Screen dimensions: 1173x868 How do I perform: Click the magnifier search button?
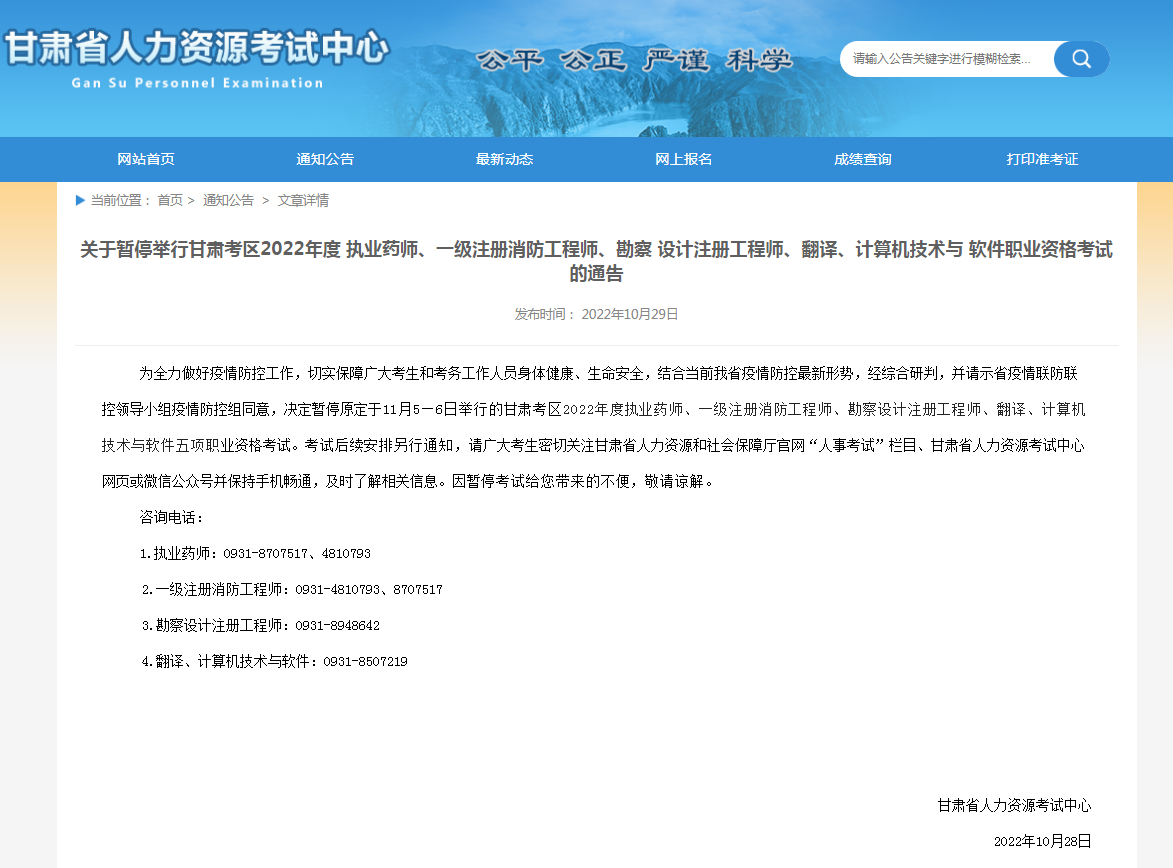click(x=1081, y=59)
